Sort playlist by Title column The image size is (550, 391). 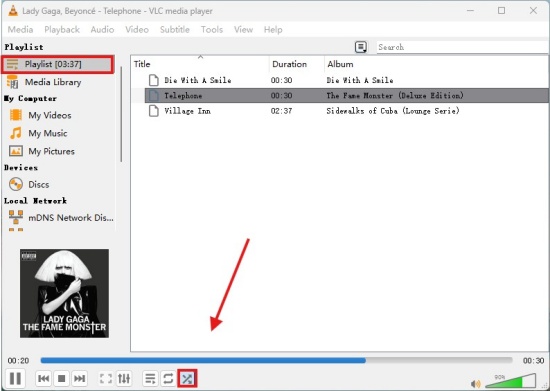tap(200, 64)
